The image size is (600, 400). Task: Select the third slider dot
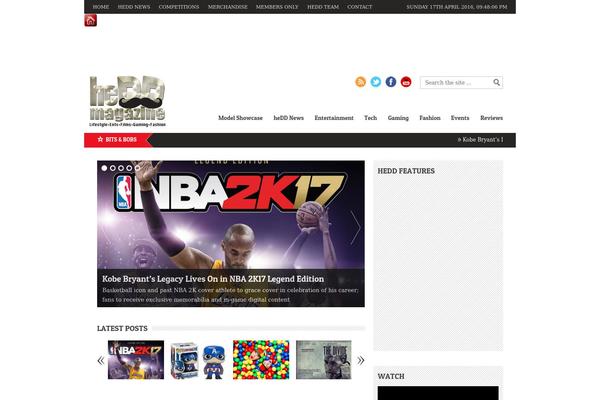[121, 168]
